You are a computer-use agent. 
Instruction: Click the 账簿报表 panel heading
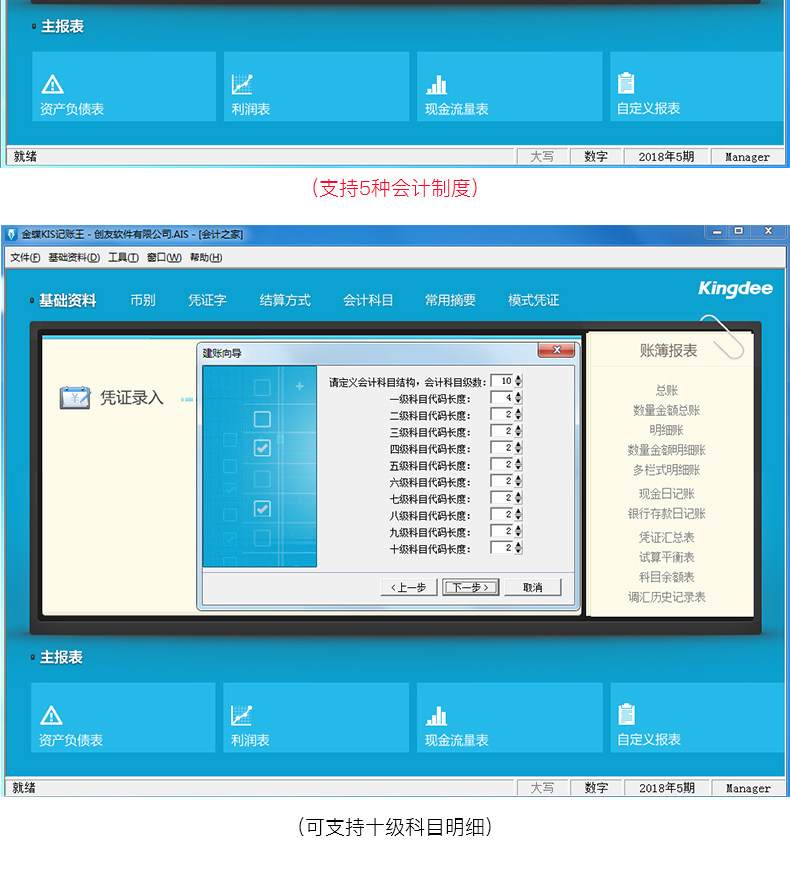click(x=668, y=350)
